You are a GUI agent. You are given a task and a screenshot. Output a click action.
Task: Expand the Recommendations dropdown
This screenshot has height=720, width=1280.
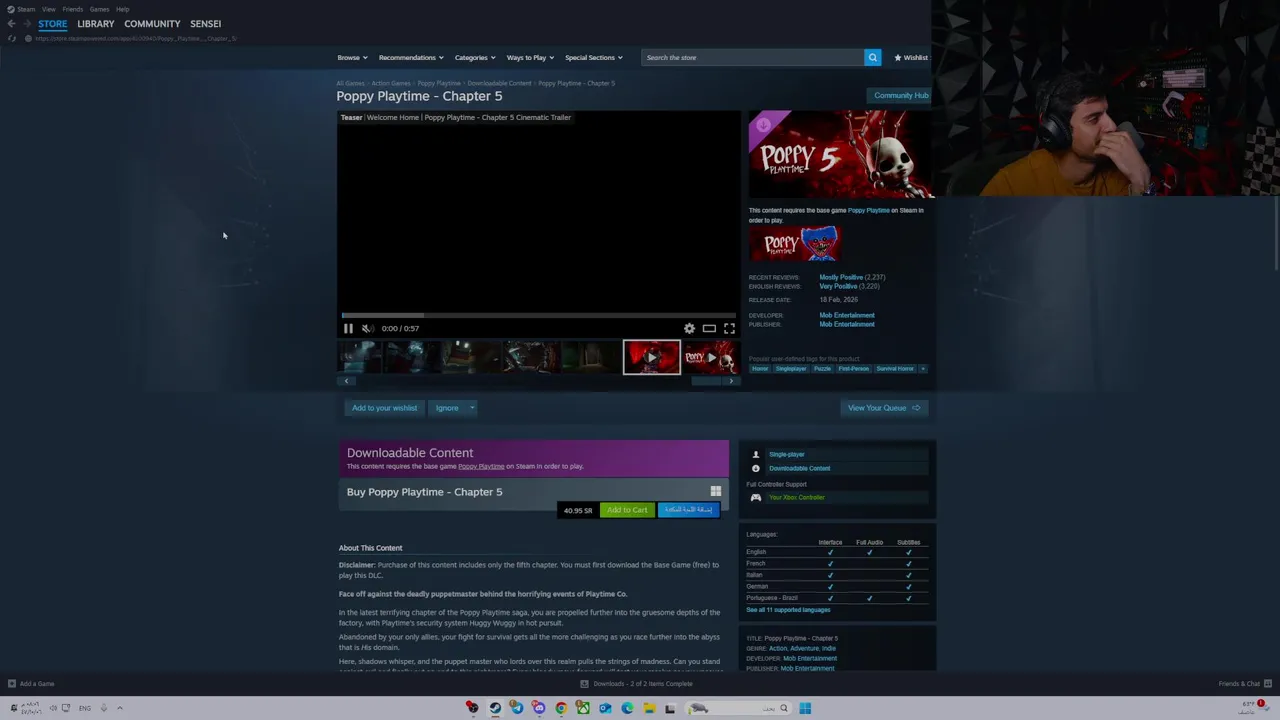coord(410,57)
